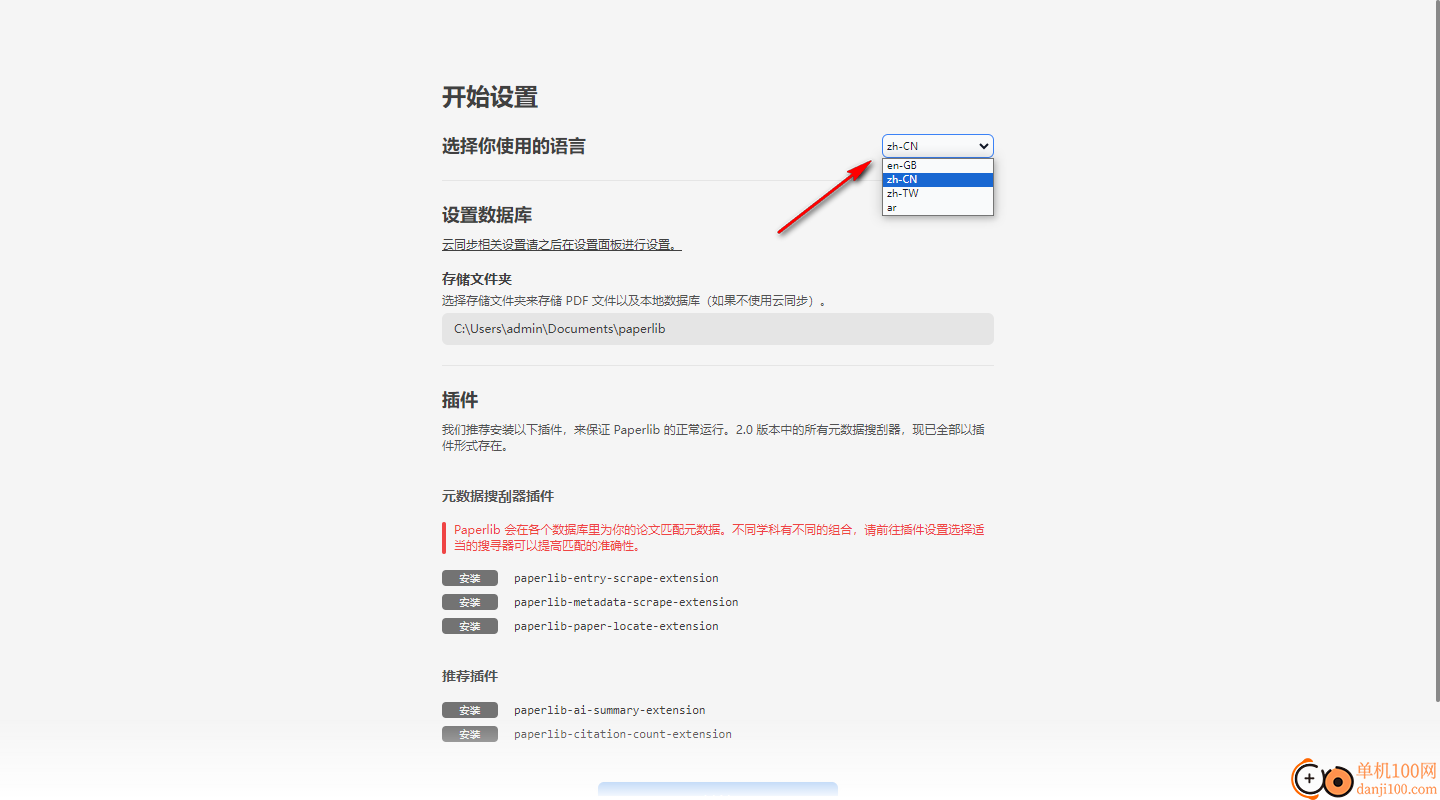The height and width of the screenshot is (800, 1440).
Task: Open the language dropdown showing zh-CN
Action: (x=937, y=146)
